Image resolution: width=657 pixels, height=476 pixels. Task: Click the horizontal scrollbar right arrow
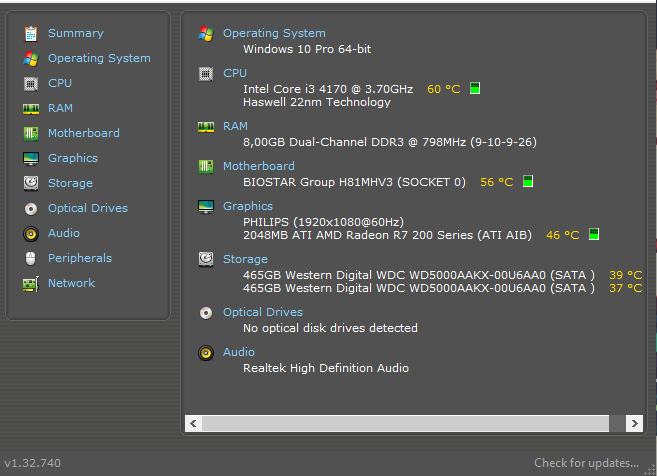click(634, 424)
